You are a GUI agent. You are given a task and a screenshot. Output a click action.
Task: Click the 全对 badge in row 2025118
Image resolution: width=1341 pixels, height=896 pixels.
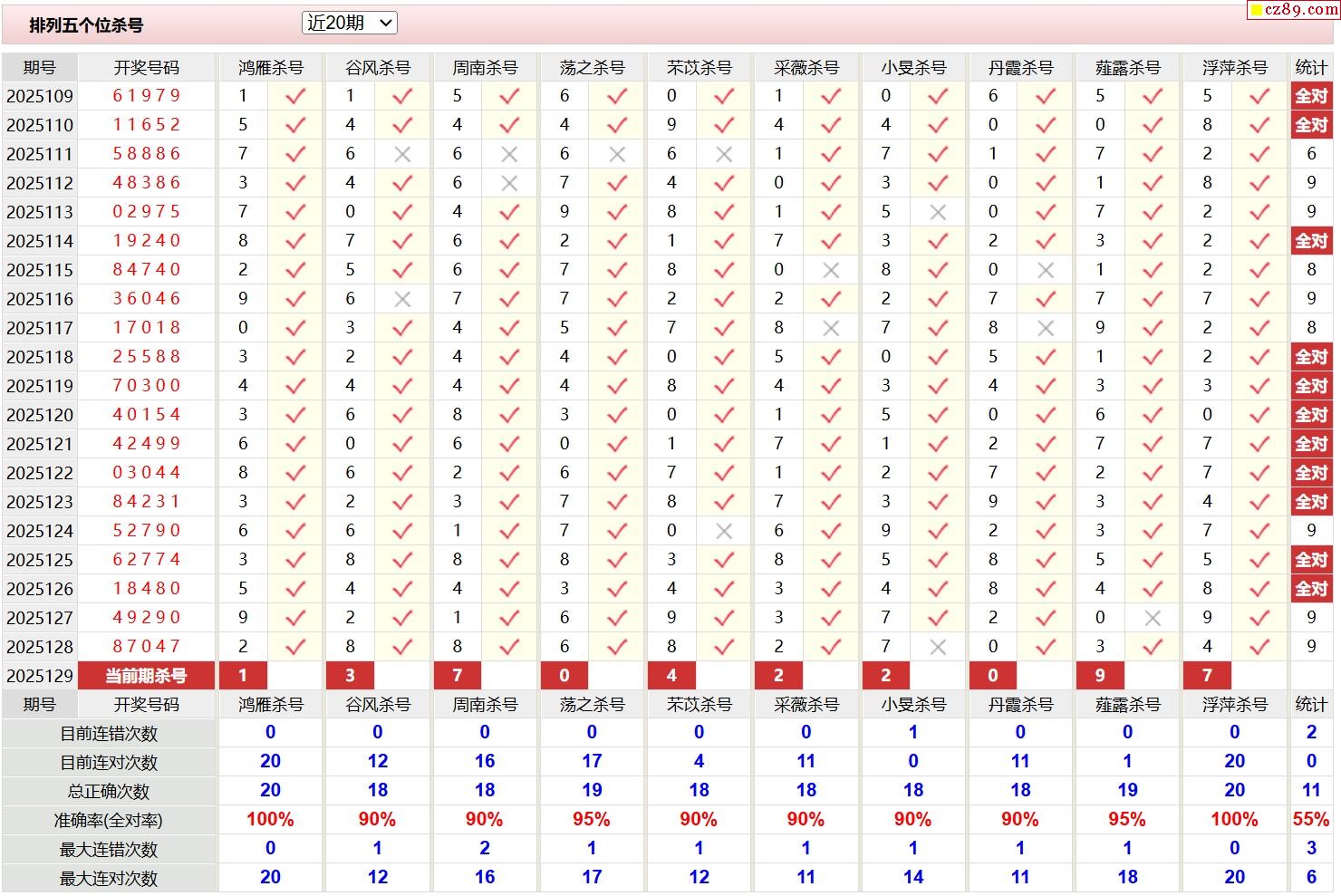click(x=1311, y=357)
